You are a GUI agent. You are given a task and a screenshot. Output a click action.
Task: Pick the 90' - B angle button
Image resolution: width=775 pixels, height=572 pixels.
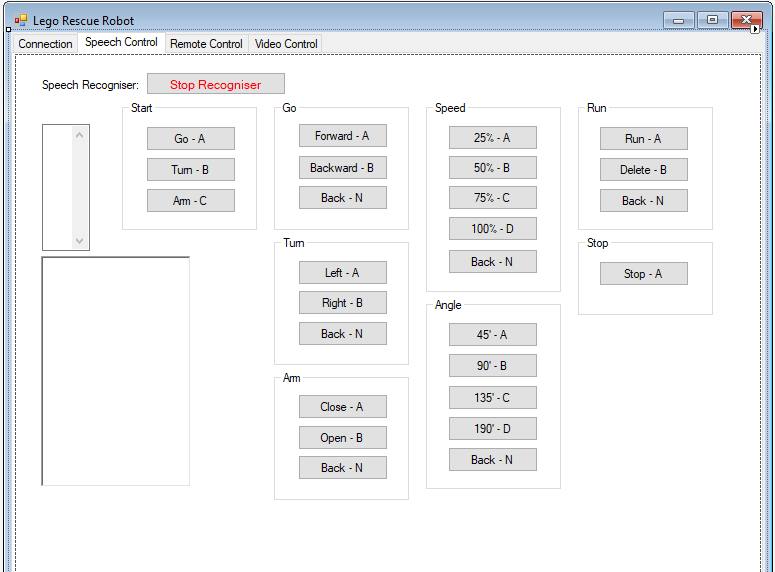click(x=492, y=366)
